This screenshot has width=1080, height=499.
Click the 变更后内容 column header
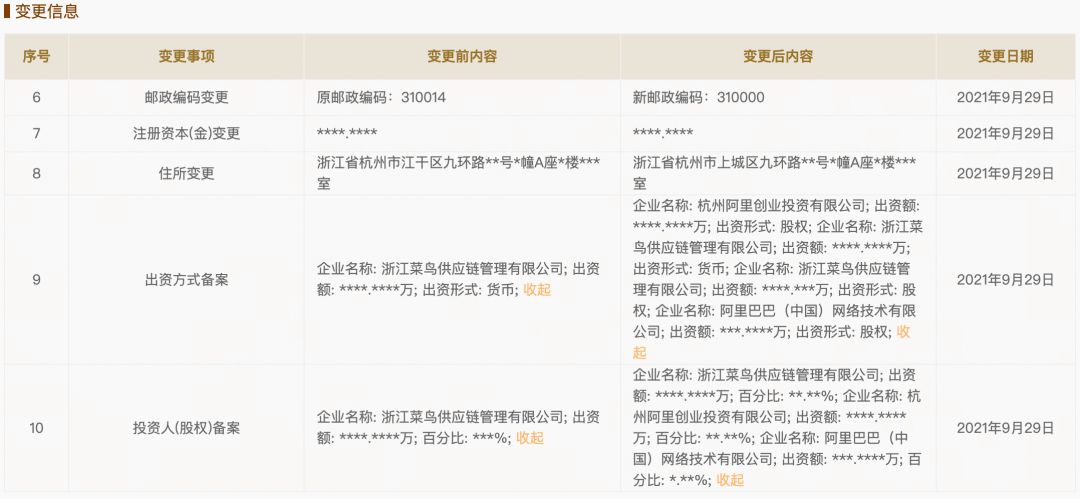coord(778,57)
